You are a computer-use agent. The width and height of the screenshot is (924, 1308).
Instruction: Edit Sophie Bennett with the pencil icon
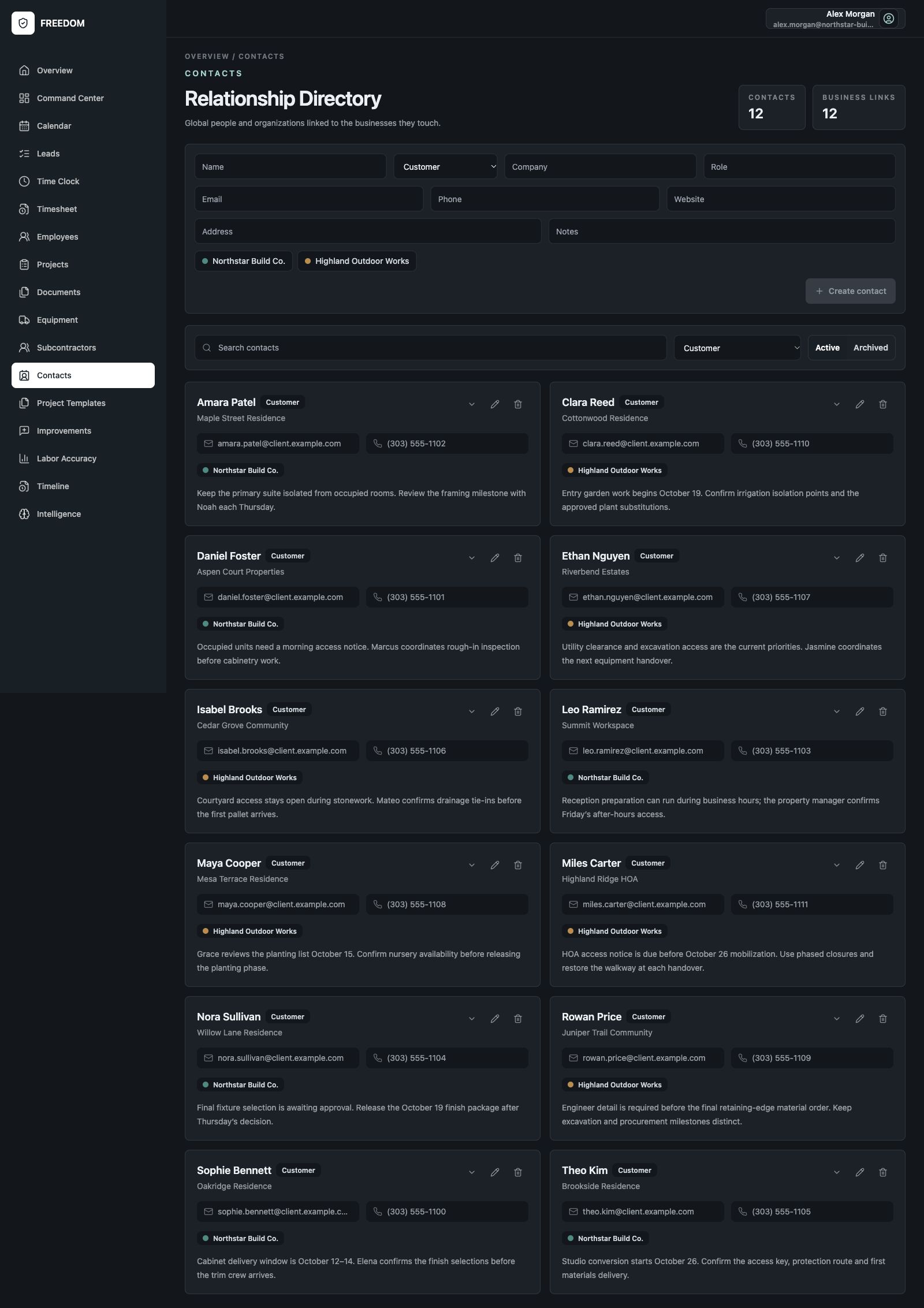coord(495,1172)
